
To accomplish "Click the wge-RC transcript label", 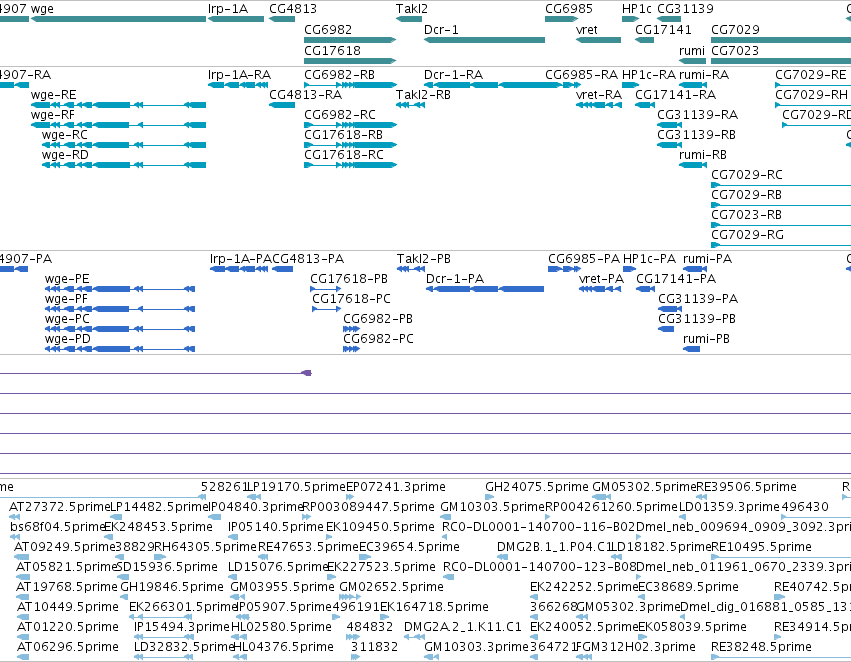I will (65, 135).
